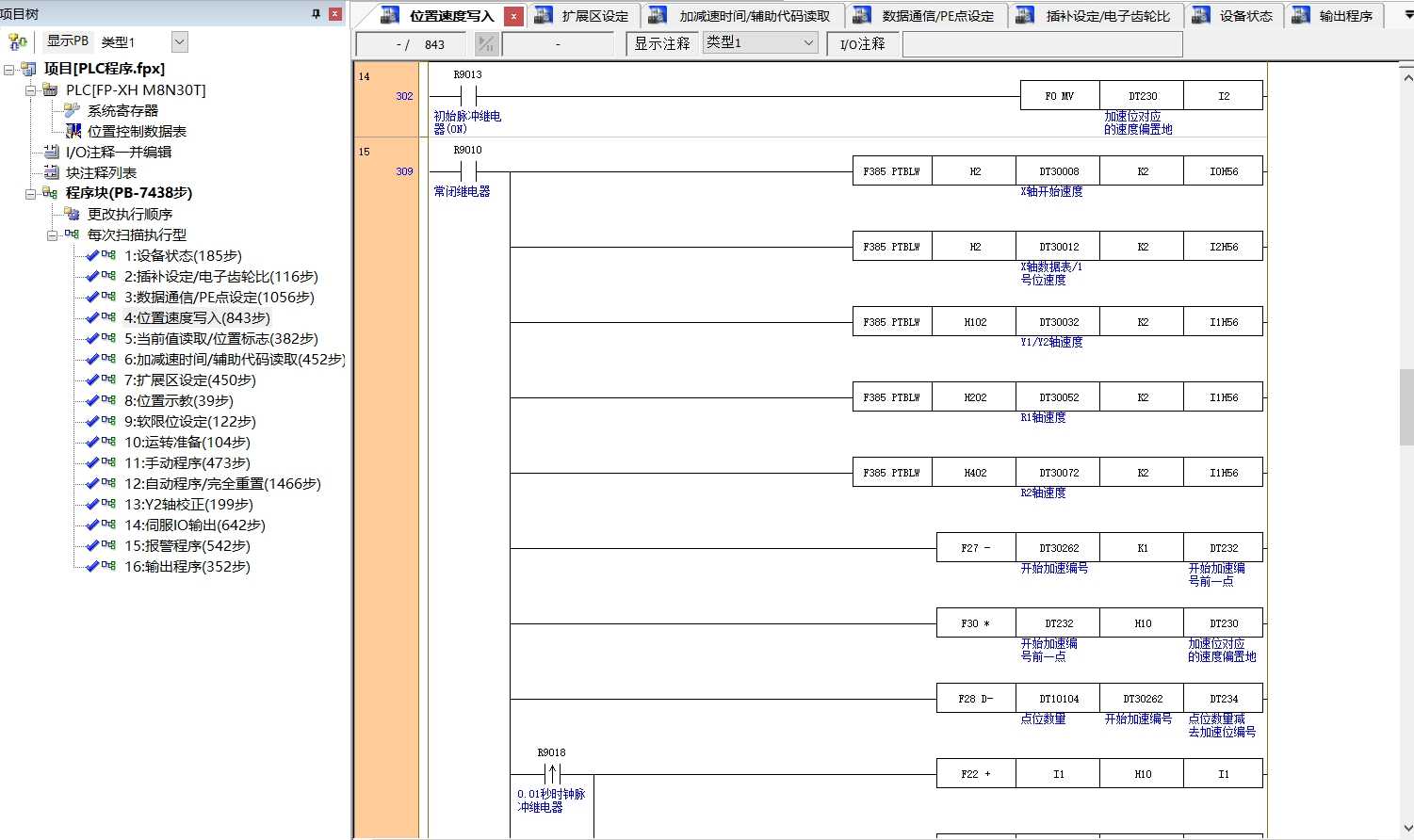Click the PLC icon next to PLC[FP-XH M8N30T]
This screenshot has width=1414, height=840.
(50, 89)
